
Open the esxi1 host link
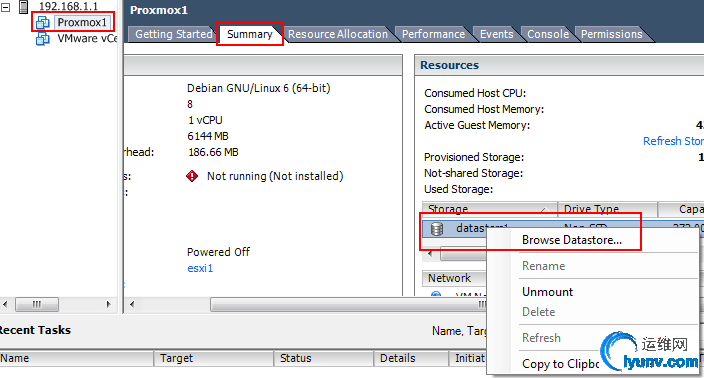pos(200,268)
